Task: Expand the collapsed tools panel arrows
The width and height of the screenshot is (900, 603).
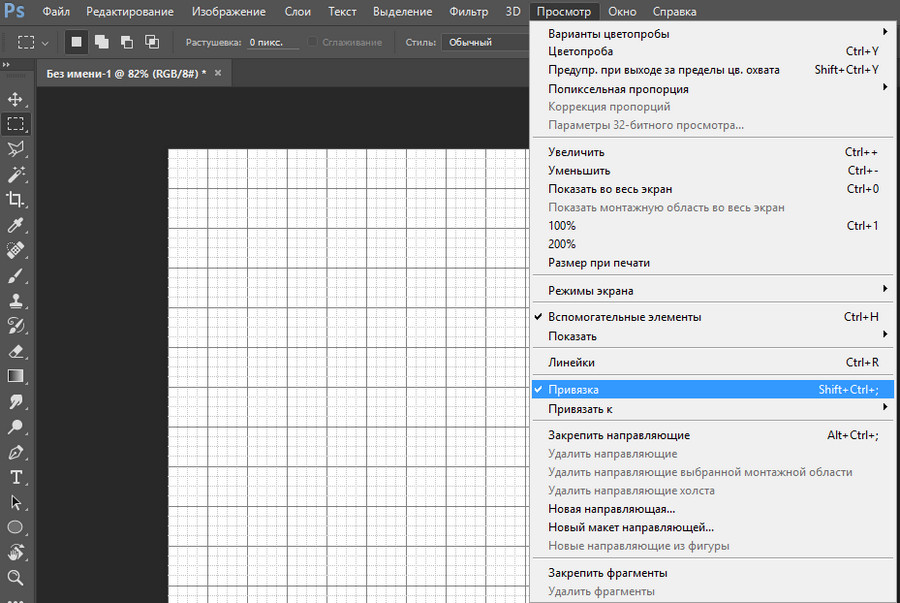Action: pos(6,65)
